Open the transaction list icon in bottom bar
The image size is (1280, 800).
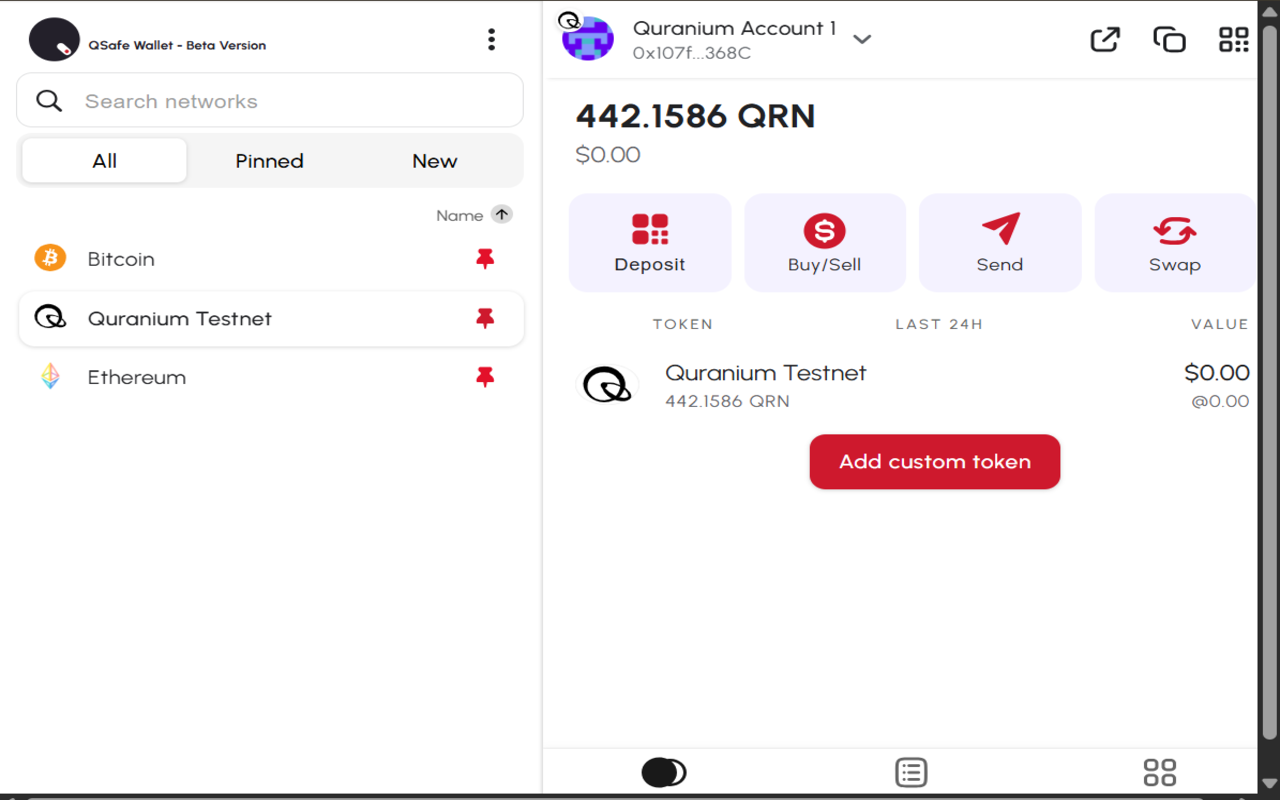tap(911, 771)
